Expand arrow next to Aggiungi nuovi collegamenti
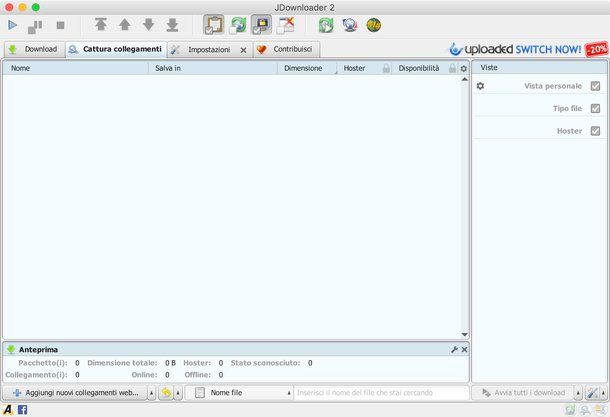 point(151,393)
